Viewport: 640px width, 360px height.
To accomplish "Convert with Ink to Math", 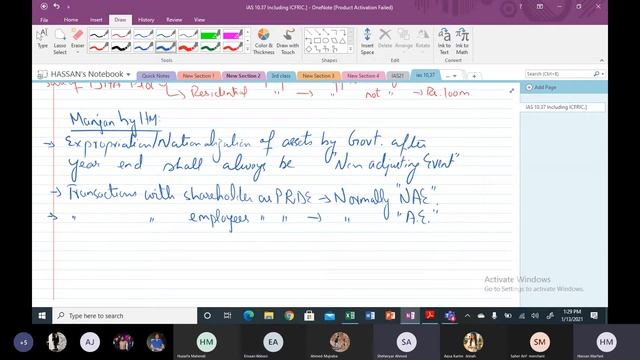I will point(462,41).
